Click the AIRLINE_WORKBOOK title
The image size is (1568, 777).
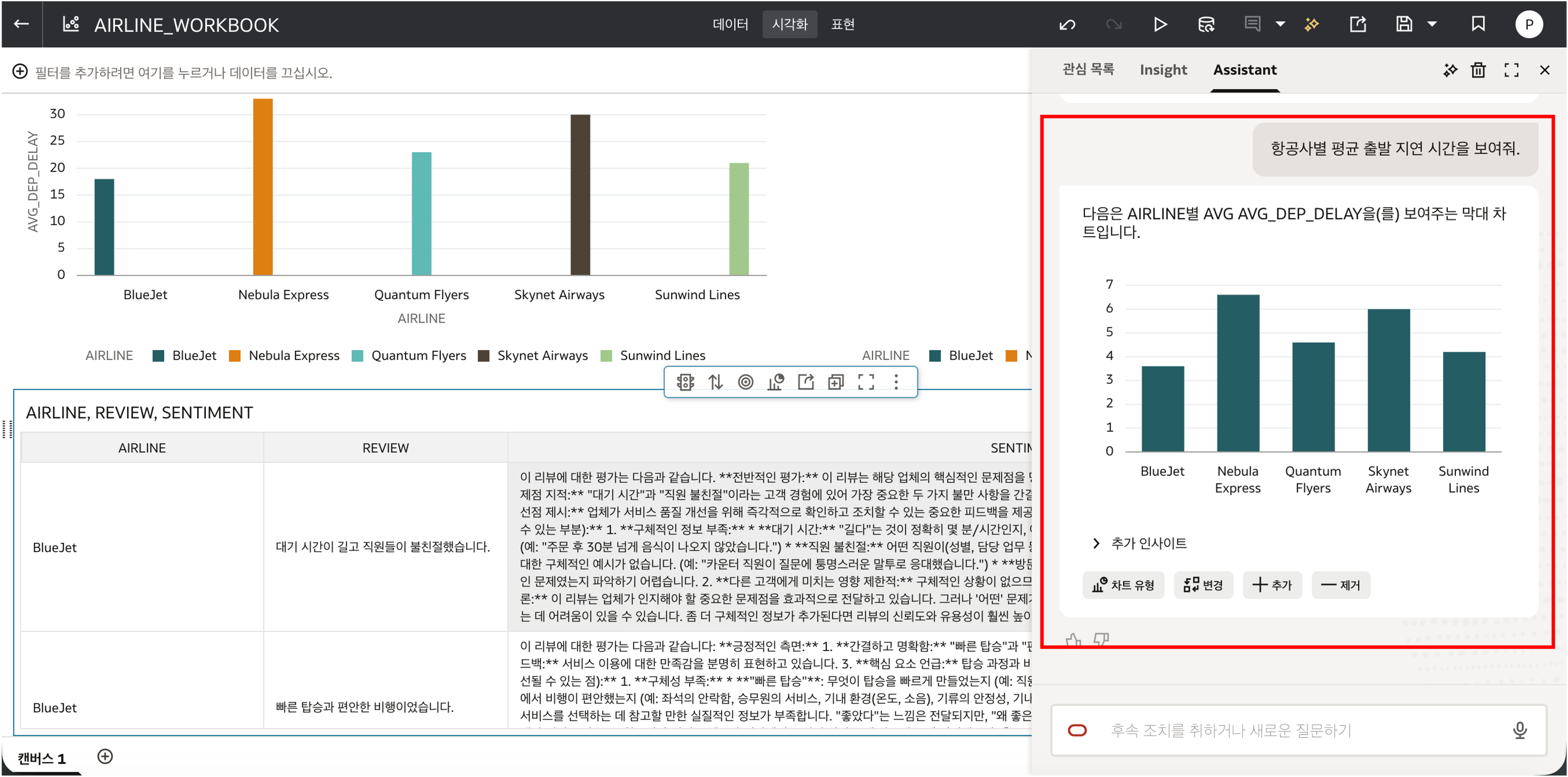click(x=186, y=25)
